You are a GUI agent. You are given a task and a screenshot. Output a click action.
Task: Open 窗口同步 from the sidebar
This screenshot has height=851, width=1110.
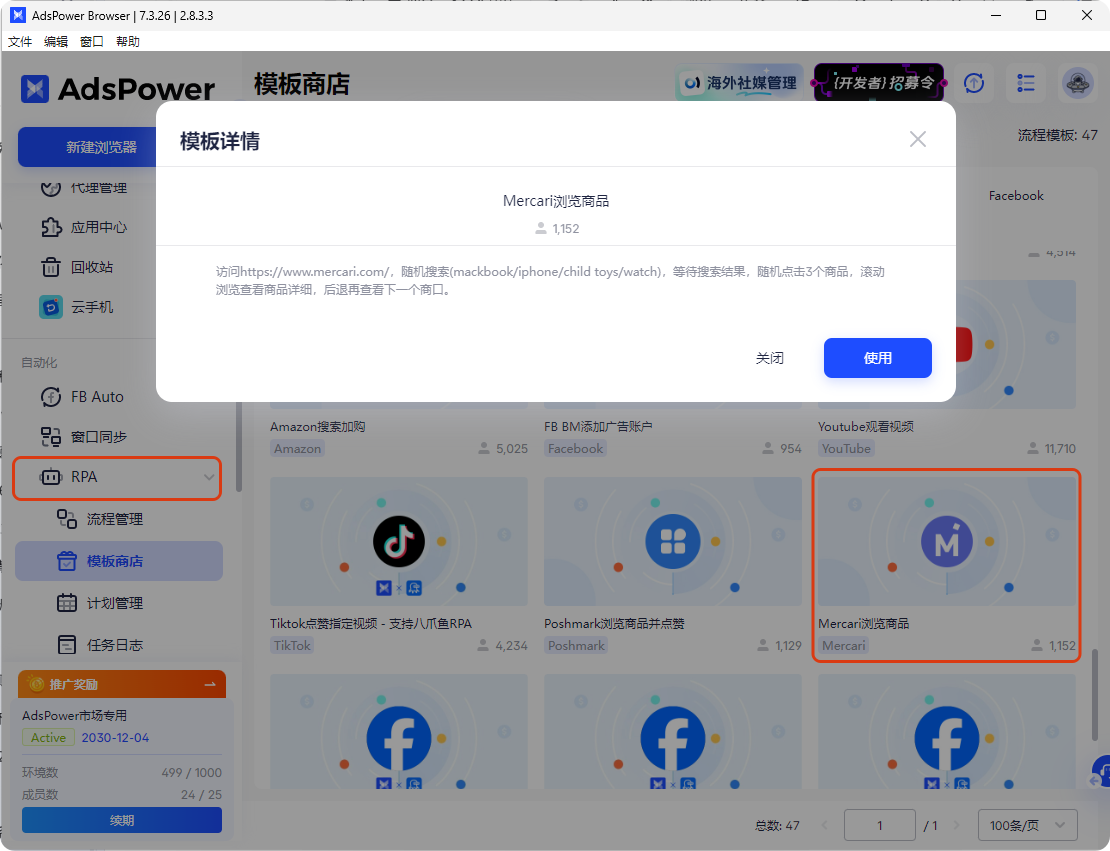(48, 437)
